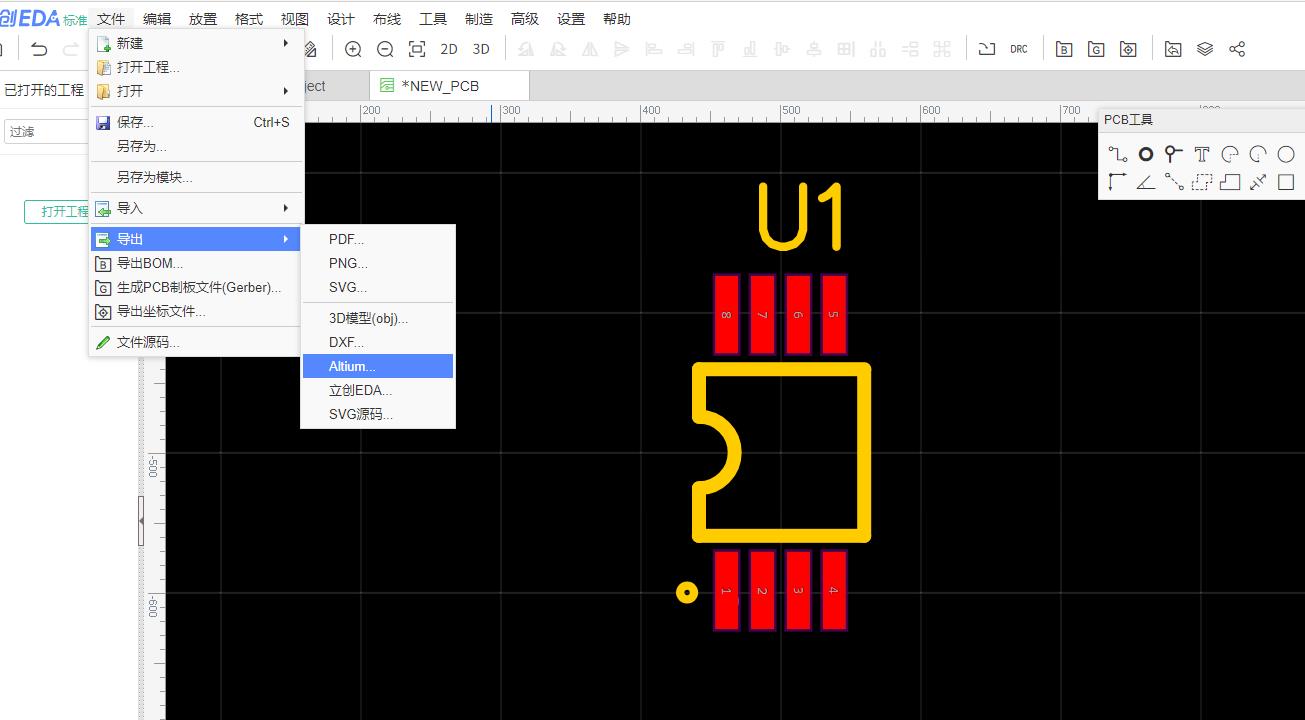
Task: Run the DRC check from the toolbar
Action: (x=1019, y=49)
